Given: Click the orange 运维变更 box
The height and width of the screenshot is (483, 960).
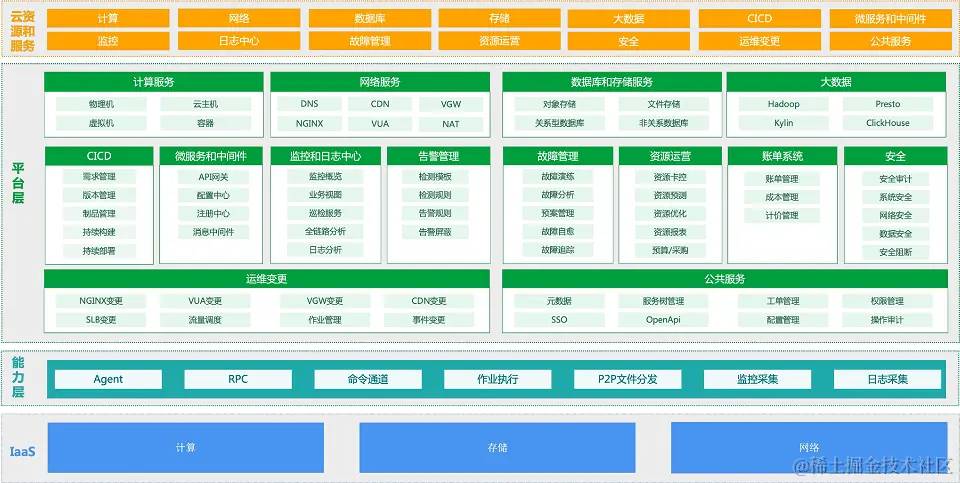Looking at the screenshot, I should coord(760,41).
